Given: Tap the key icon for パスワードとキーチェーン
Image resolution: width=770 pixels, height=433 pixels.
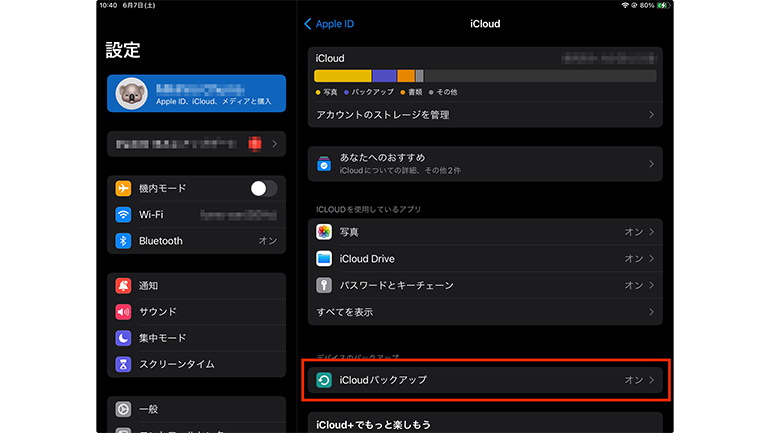Looking at the screenshot, I should pos(324,285).
